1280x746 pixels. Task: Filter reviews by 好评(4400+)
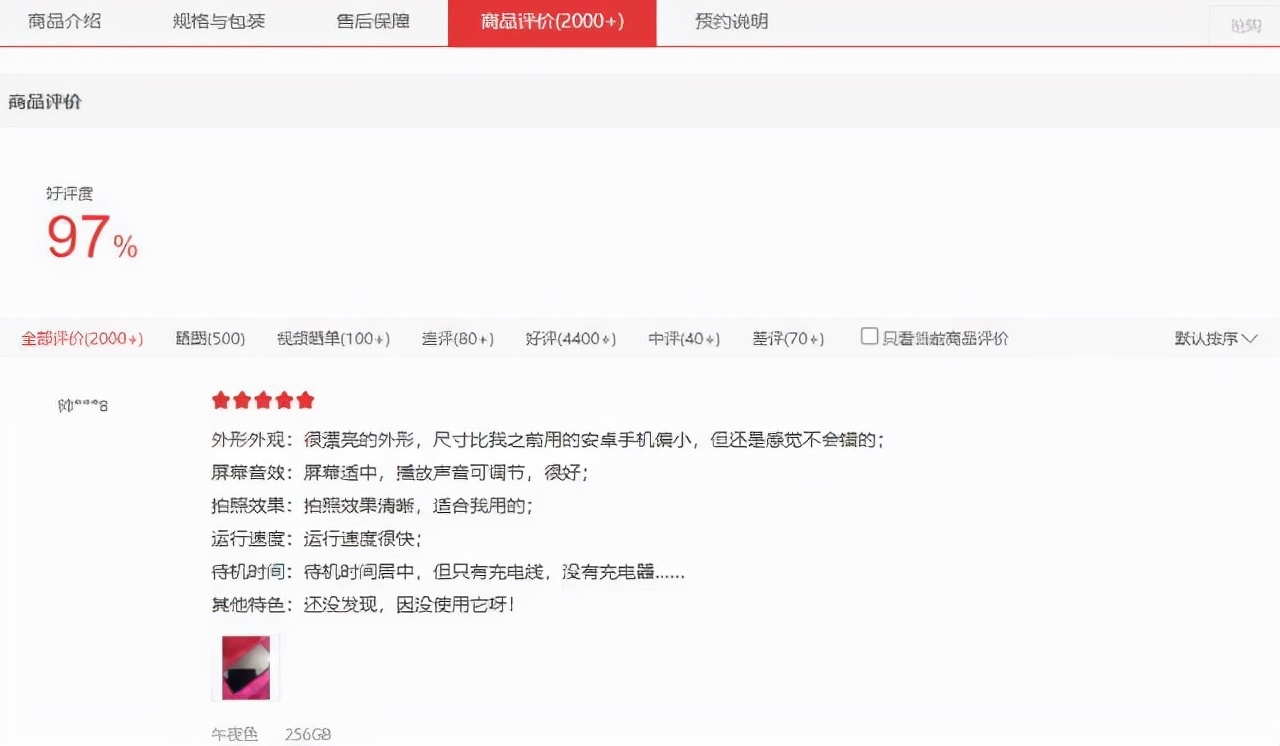pos(570,338)
